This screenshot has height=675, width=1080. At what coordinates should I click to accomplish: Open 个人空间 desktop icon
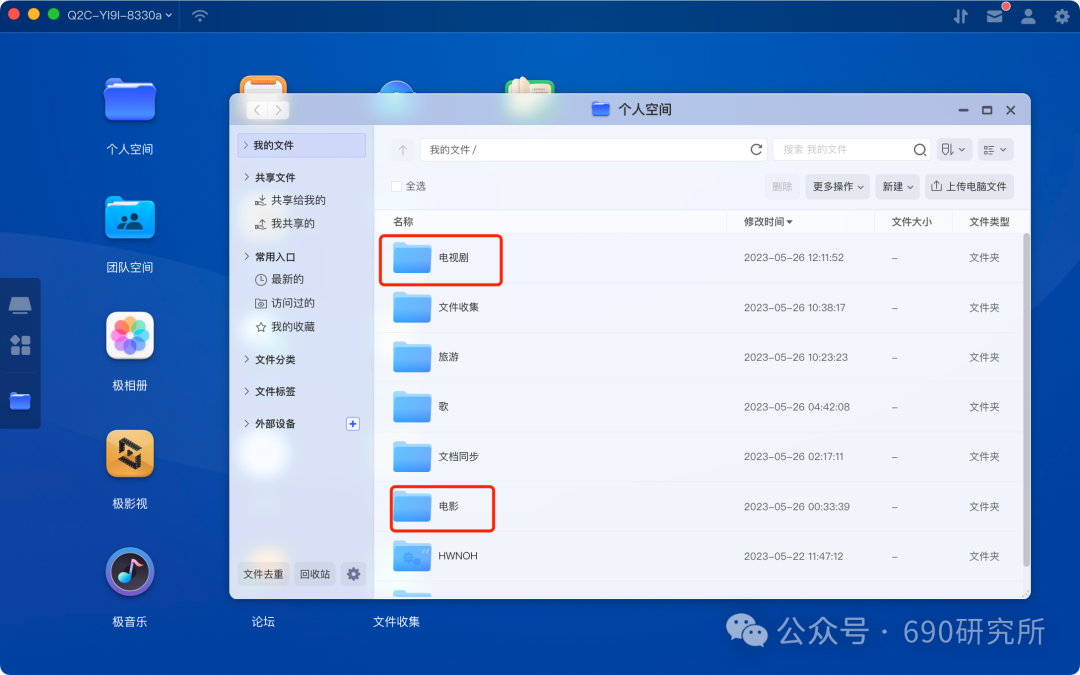pos(129,100)
